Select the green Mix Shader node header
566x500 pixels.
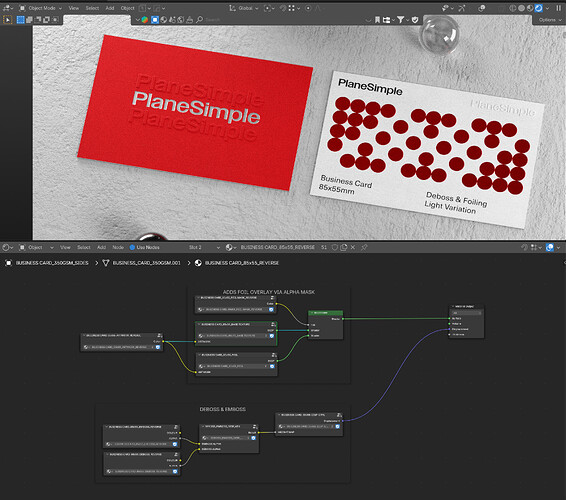click(x=326, y=313)
